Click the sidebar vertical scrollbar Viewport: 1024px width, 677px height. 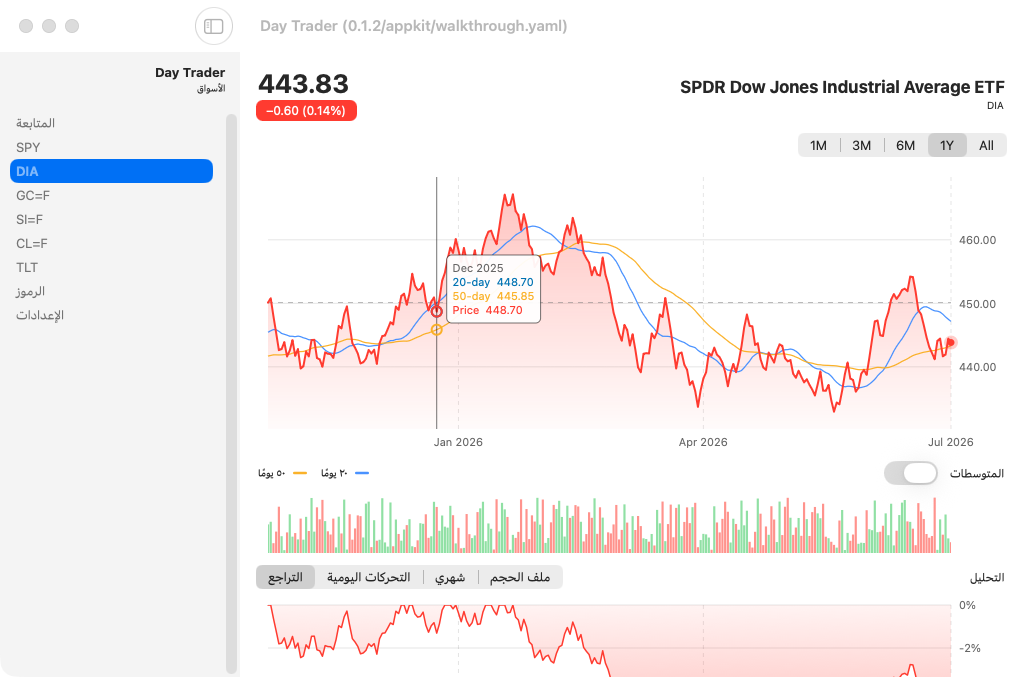coord(231,394)
